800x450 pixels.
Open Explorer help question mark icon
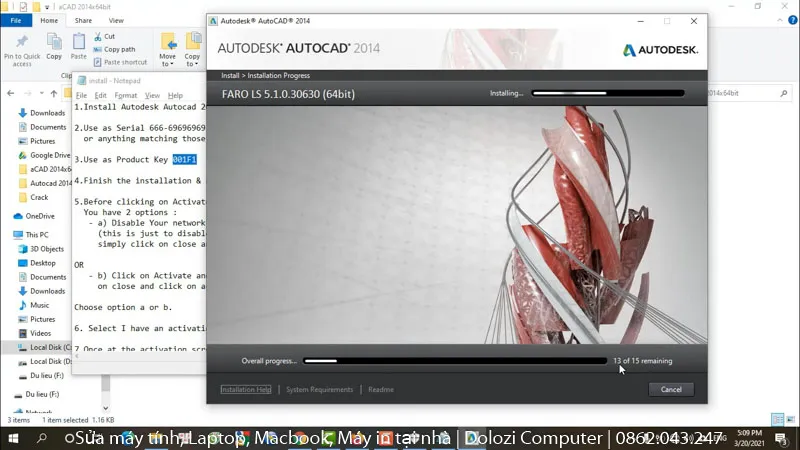click(x=792, y=20)
